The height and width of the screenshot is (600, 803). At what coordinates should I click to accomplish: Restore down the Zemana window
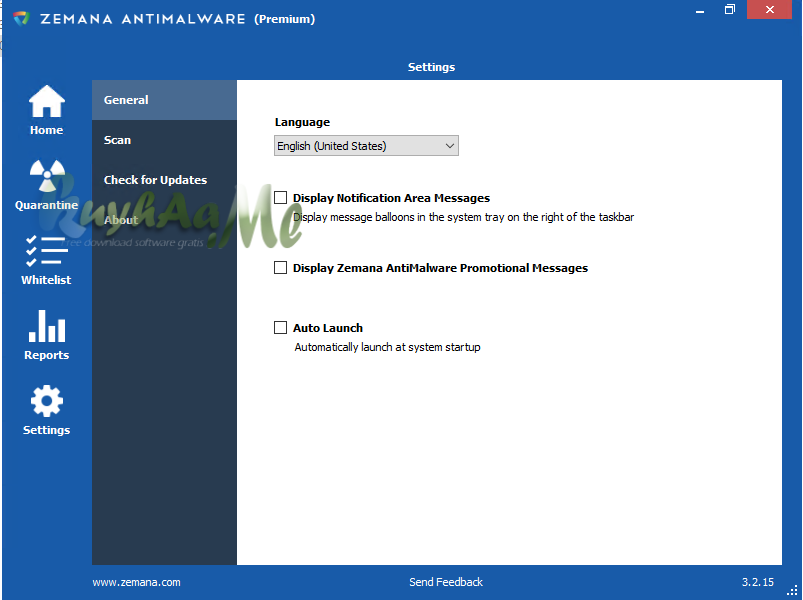coord(730,9)
